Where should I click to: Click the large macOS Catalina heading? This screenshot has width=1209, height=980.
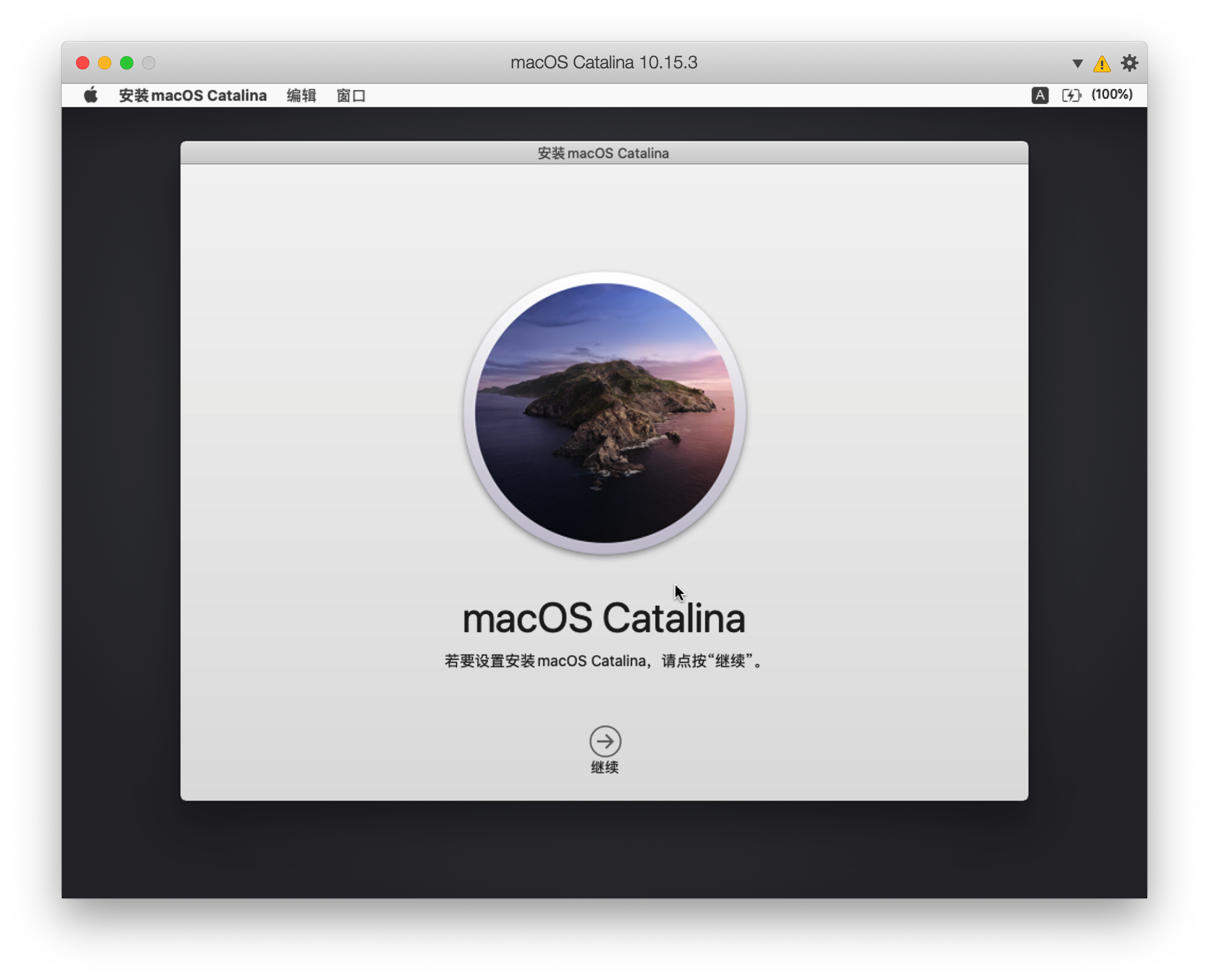604,617
